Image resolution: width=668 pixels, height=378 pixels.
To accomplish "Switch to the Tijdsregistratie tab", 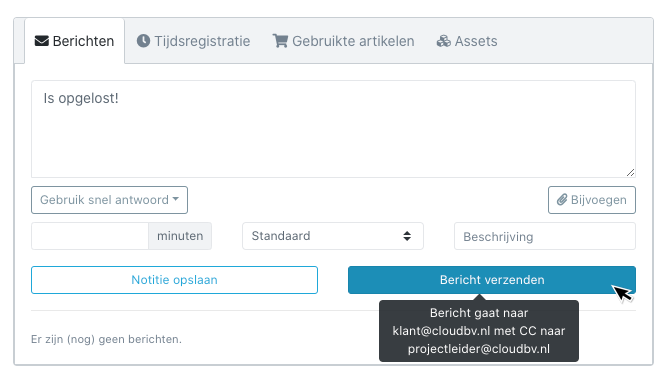I will pos(193,41).
